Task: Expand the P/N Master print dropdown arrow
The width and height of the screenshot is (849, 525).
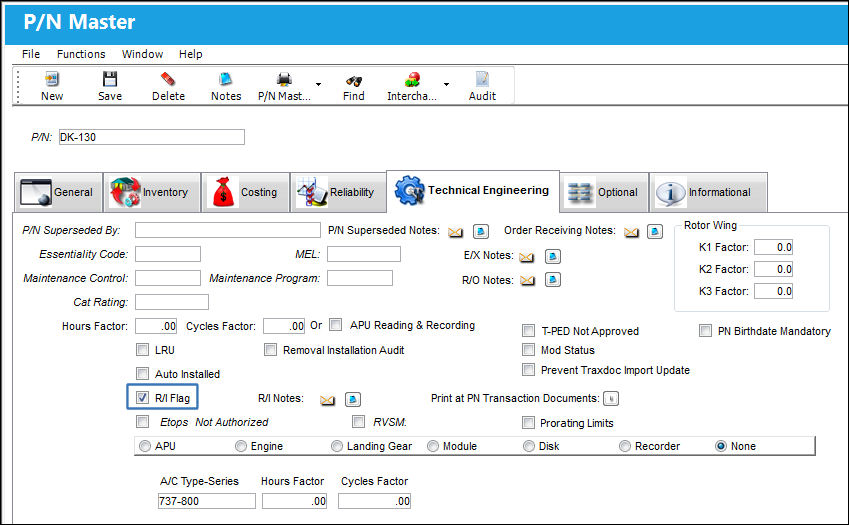Action: [x=318, y=84]
